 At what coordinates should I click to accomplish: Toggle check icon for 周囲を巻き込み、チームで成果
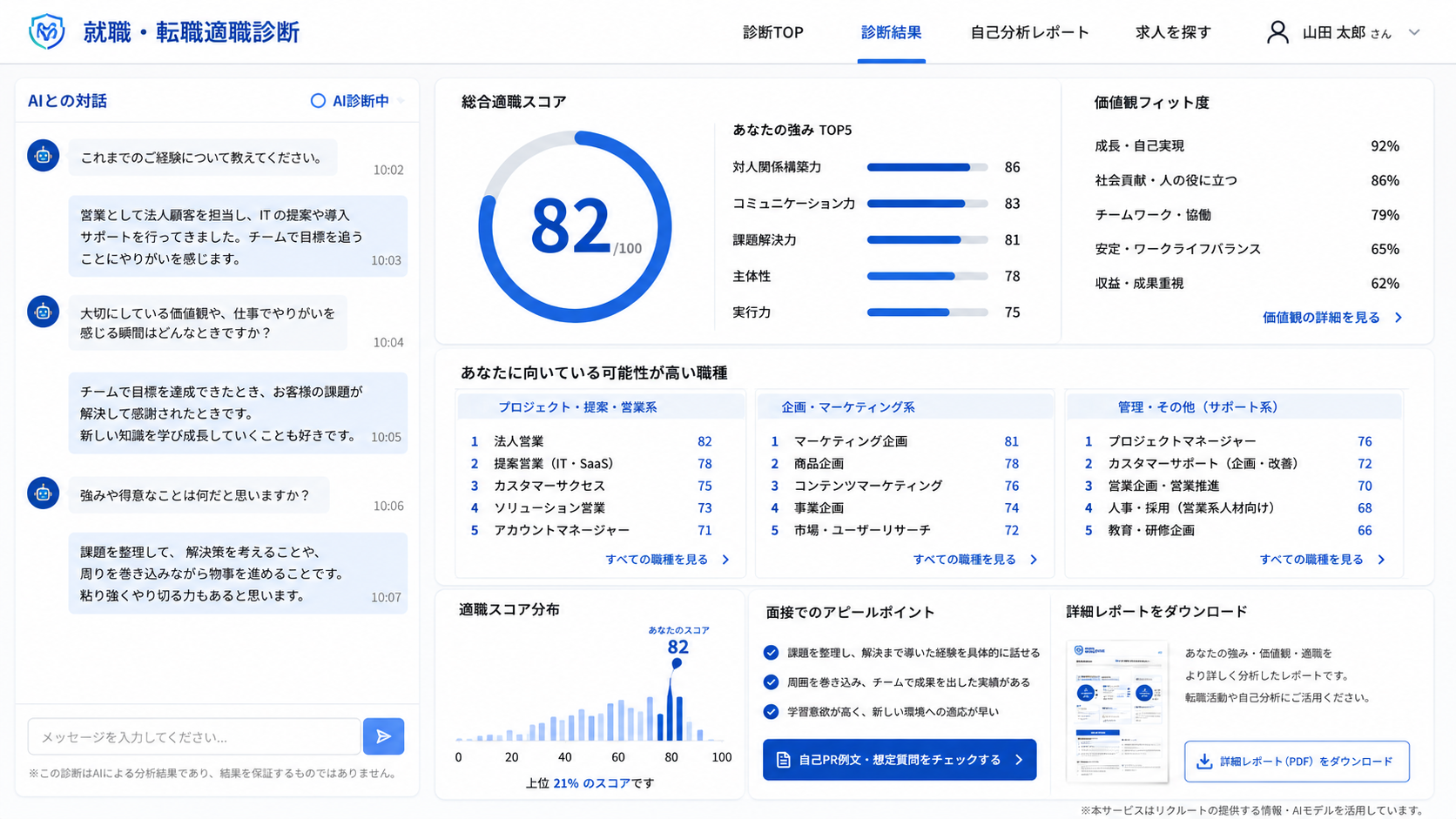(x=771, y=682)
